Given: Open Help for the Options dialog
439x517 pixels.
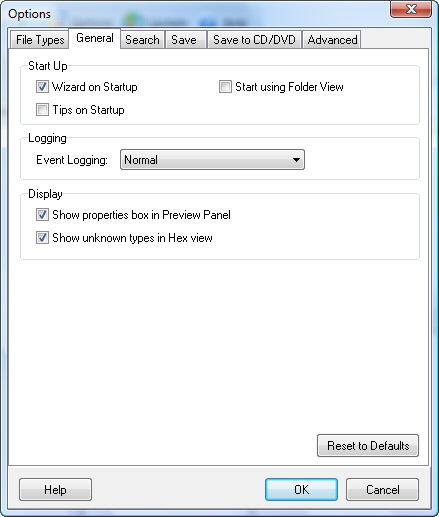Looking at the screenshot, I should pyautogui.click(x=55, y=489).
